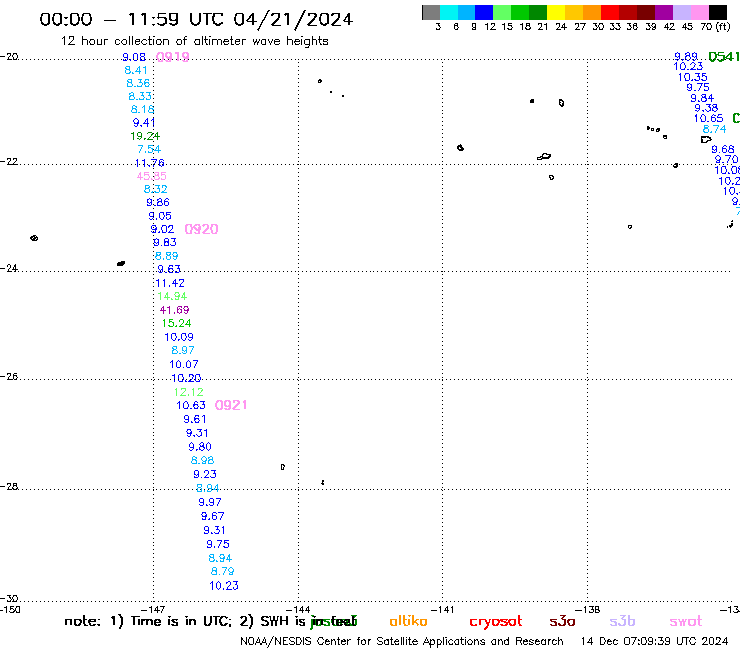Select the 9.86 wave height reading
This screenshot has height=650, width=740.
(158, 203)
